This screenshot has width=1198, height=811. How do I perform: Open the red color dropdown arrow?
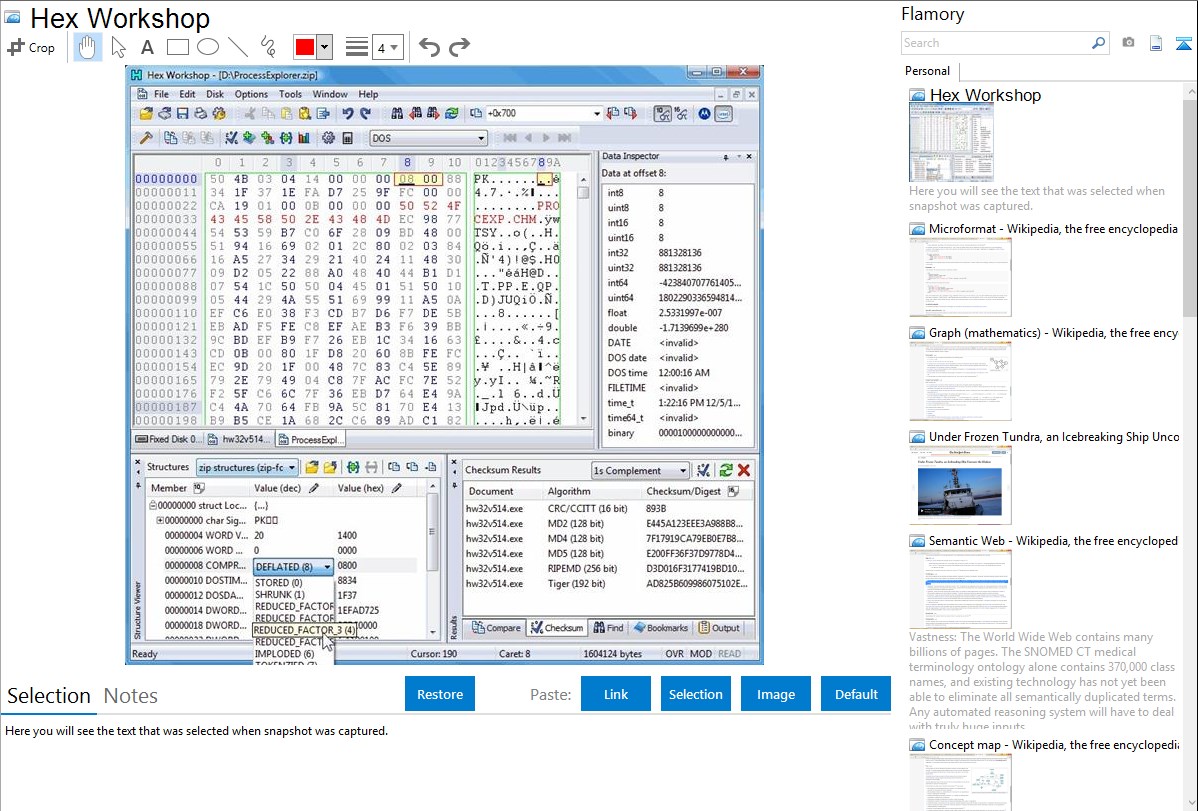pyautogui.click(x=325, y=47)
